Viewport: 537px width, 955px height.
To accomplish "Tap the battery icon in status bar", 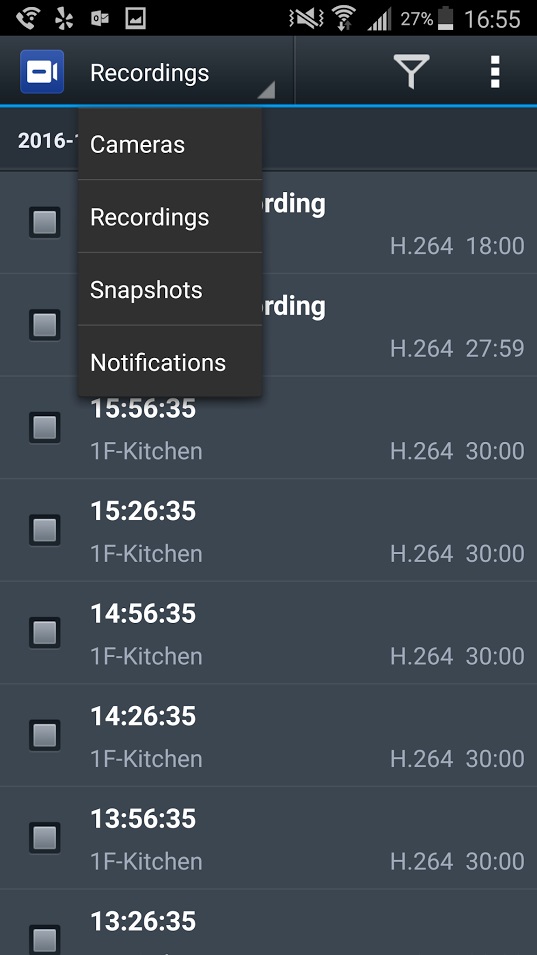I will [x=446, y=18].
